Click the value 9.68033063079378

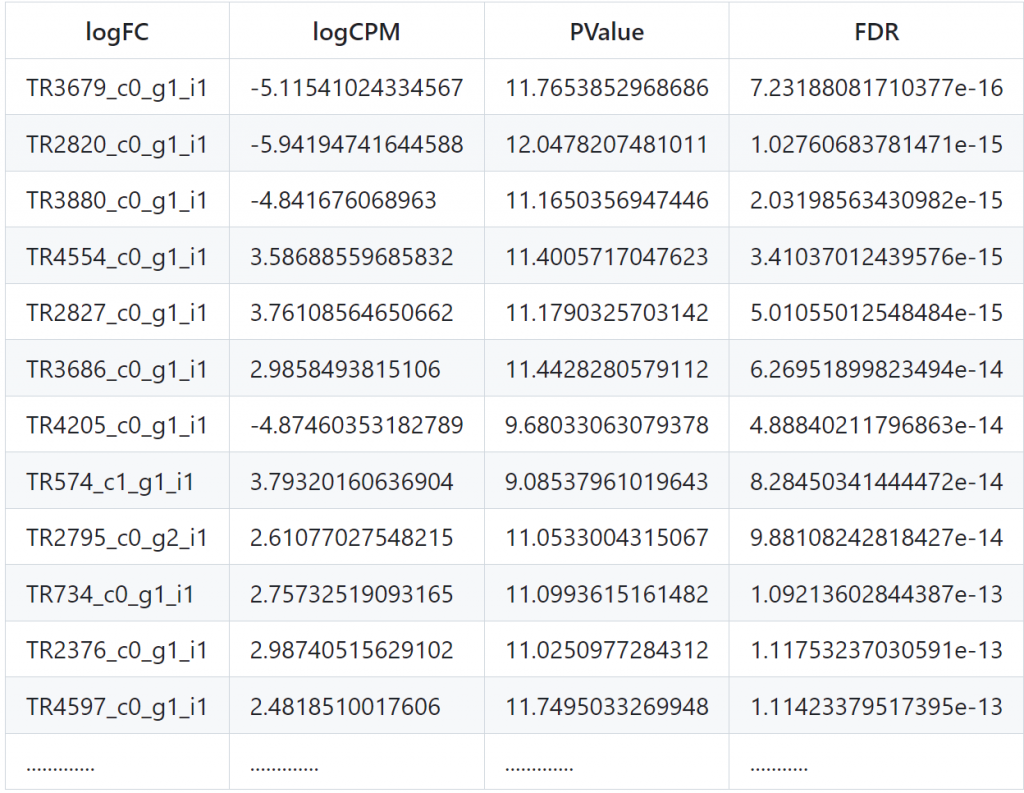(x=606, y=425)
